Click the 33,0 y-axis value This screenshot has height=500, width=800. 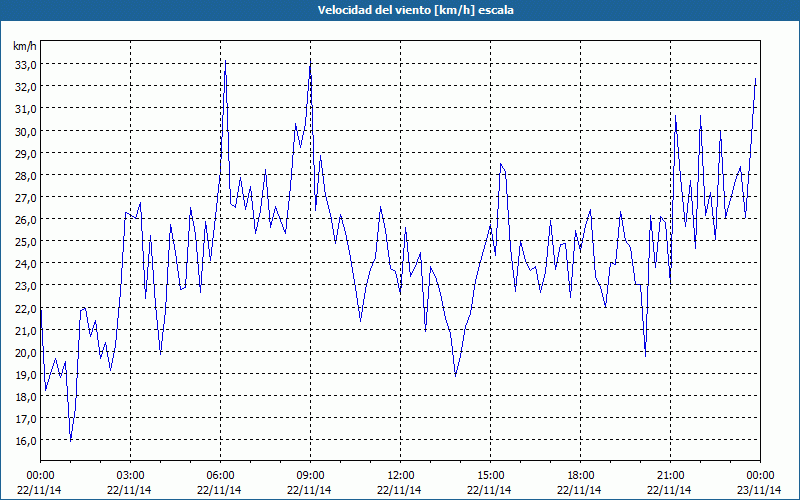26,65
